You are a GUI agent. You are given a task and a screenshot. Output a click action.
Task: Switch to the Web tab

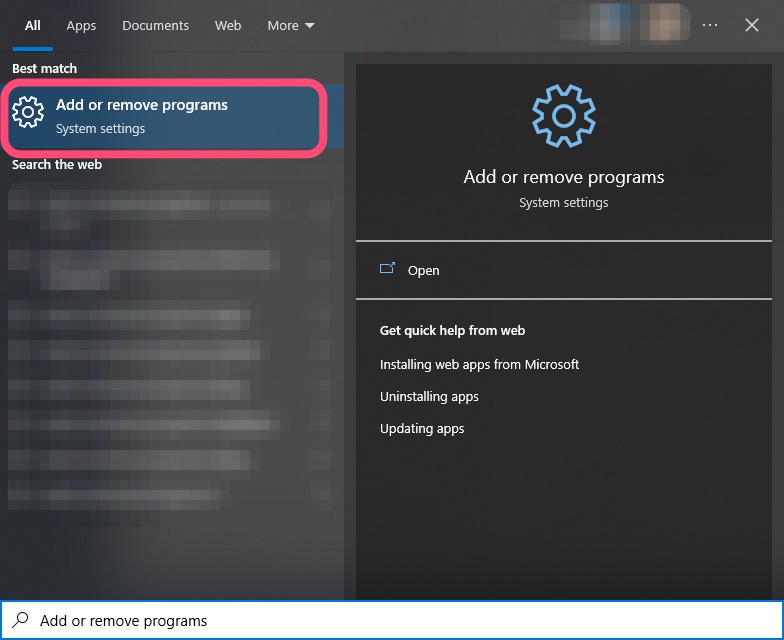[228, 26]
